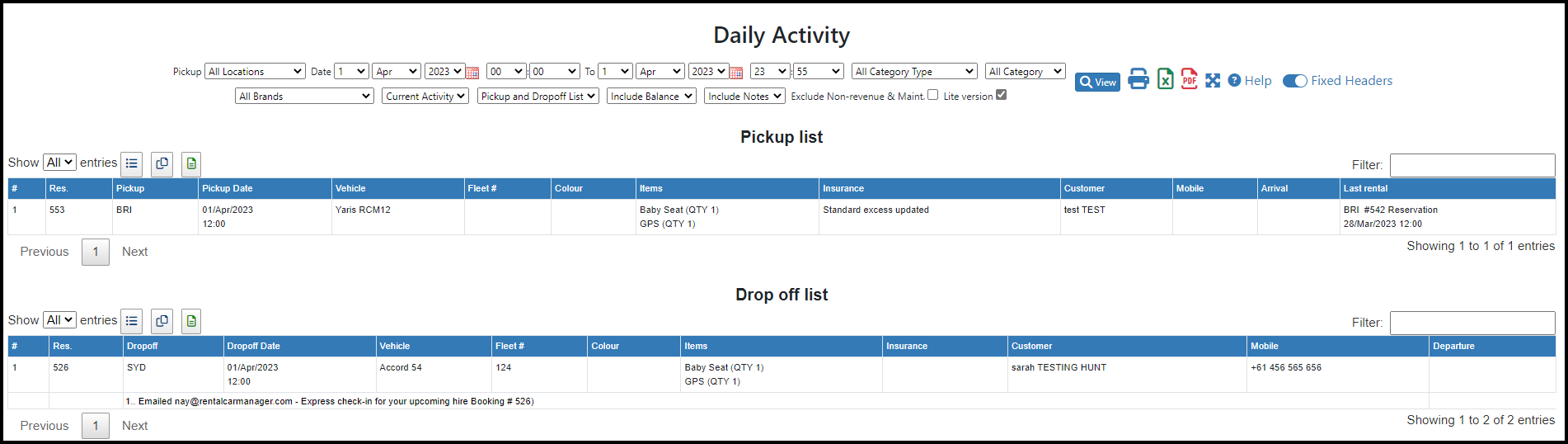Toggle the Fixed Headers switch
The width and height of the screenshot is (1568, 444).
[x=1294, y=81]
